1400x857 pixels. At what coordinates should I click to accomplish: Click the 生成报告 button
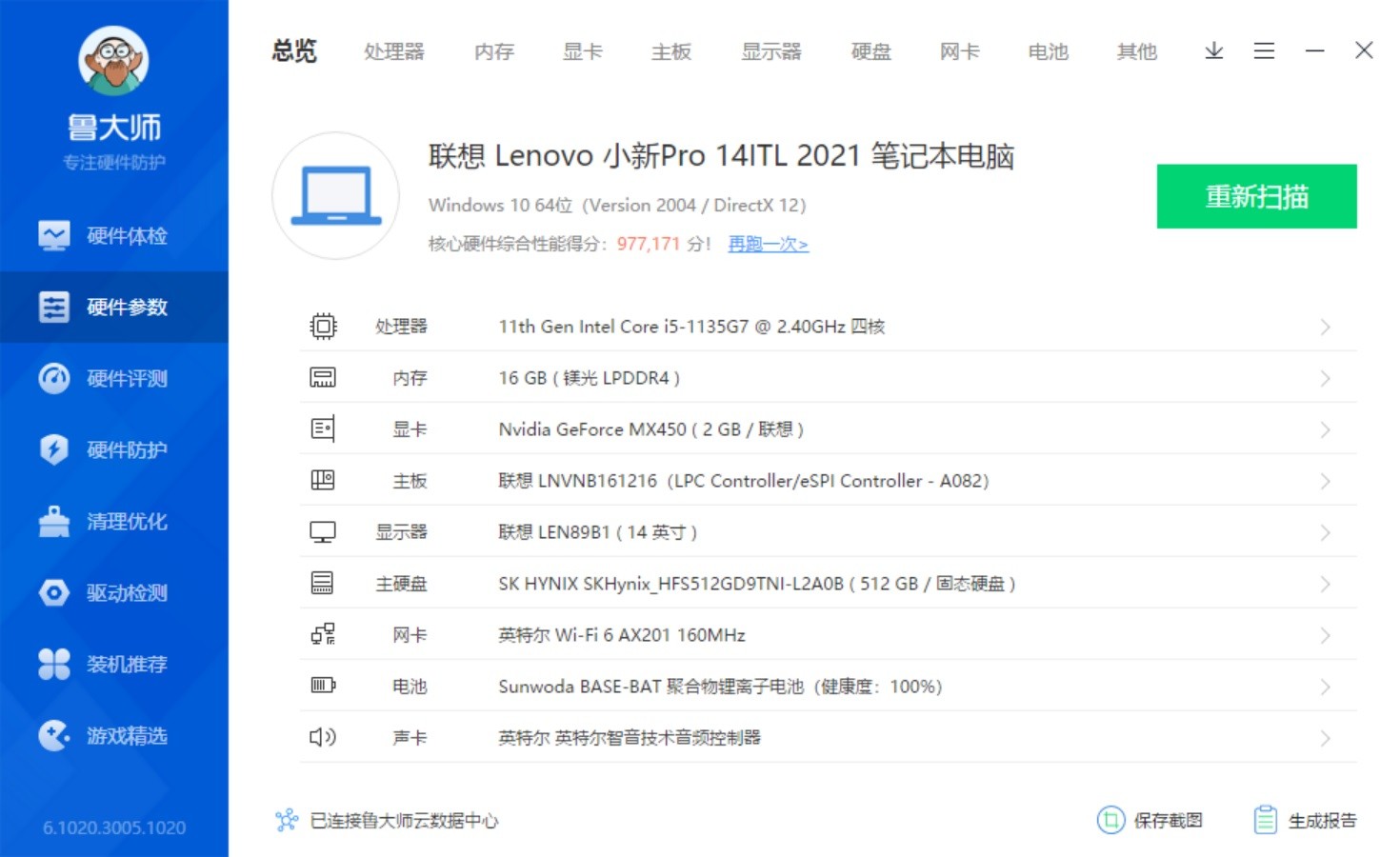point(1306,820)
